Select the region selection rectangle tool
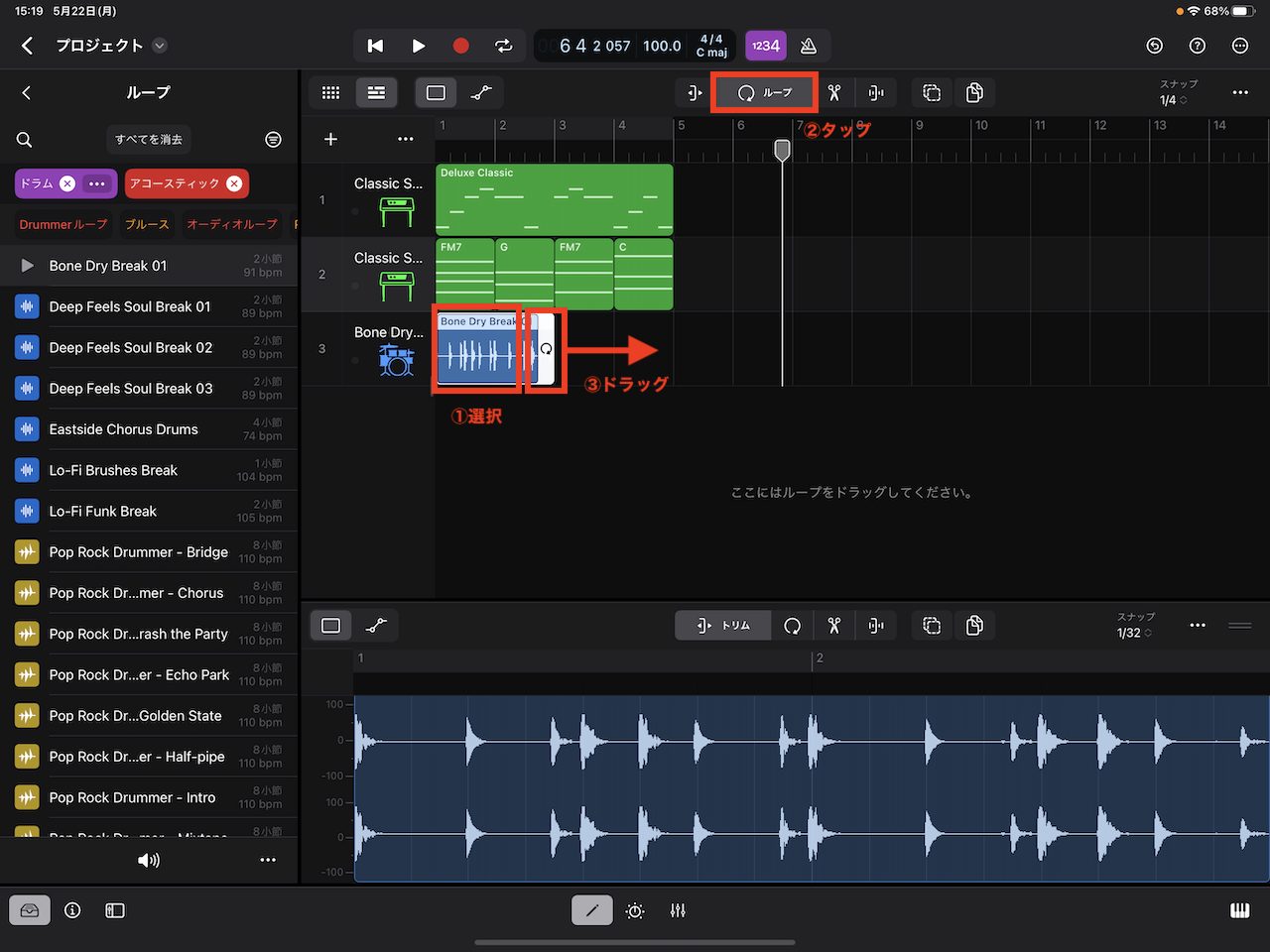Image resolution: width=1270 pixels, height=952 pixels. (436, 92)
